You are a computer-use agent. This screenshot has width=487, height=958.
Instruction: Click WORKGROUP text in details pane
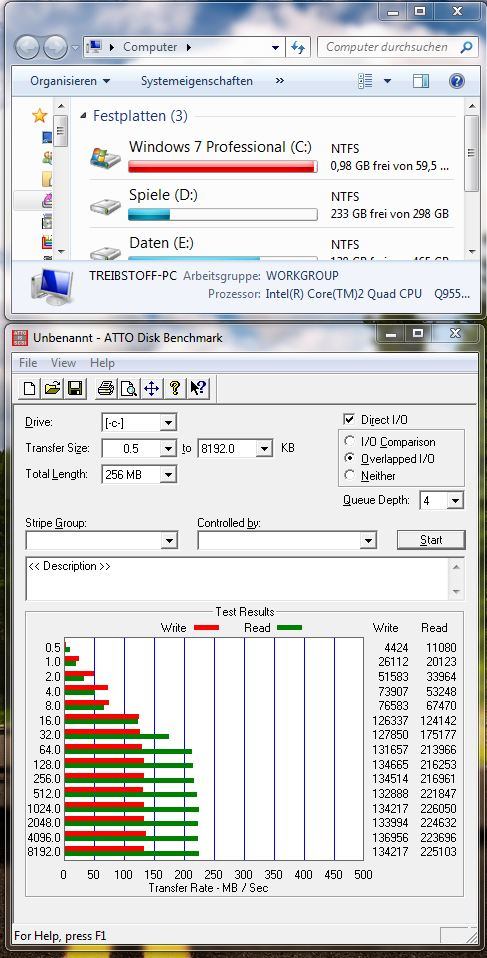[x=302, y=276]
